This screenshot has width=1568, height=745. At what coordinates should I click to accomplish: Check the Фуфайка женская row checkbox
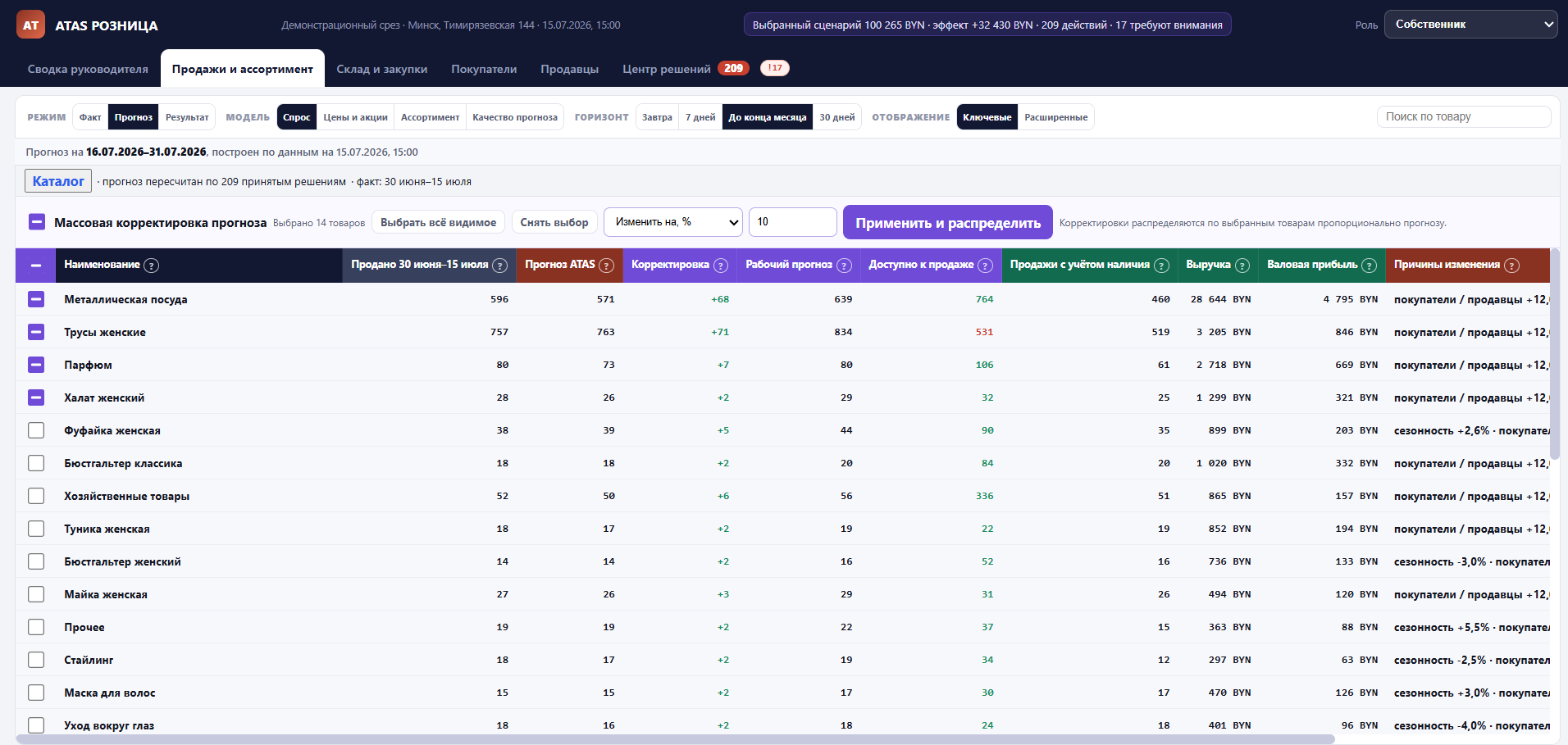point(36,430)
